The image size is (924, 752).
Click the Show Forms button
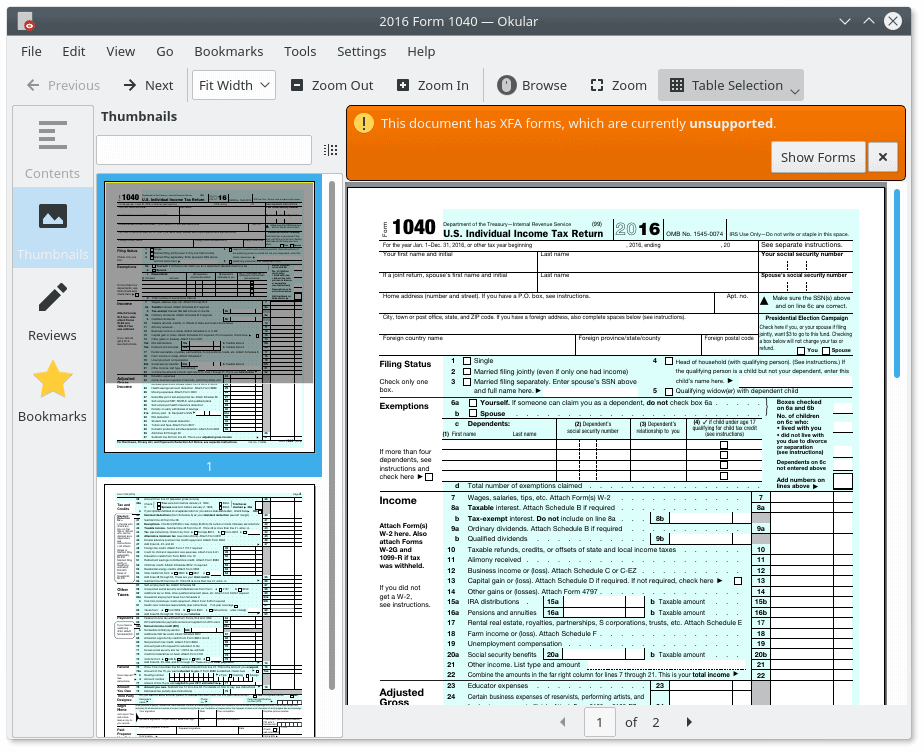coord(818,157)
